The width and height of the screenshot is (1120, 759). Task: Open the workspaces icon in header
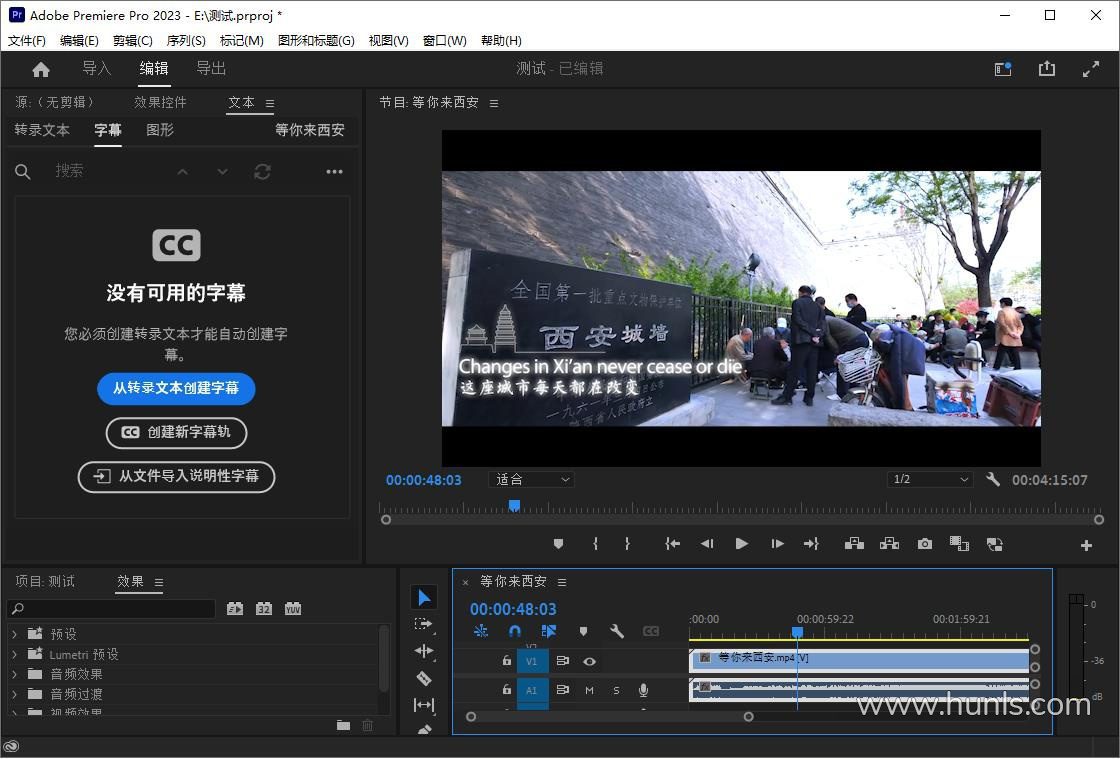point(1003,69)
